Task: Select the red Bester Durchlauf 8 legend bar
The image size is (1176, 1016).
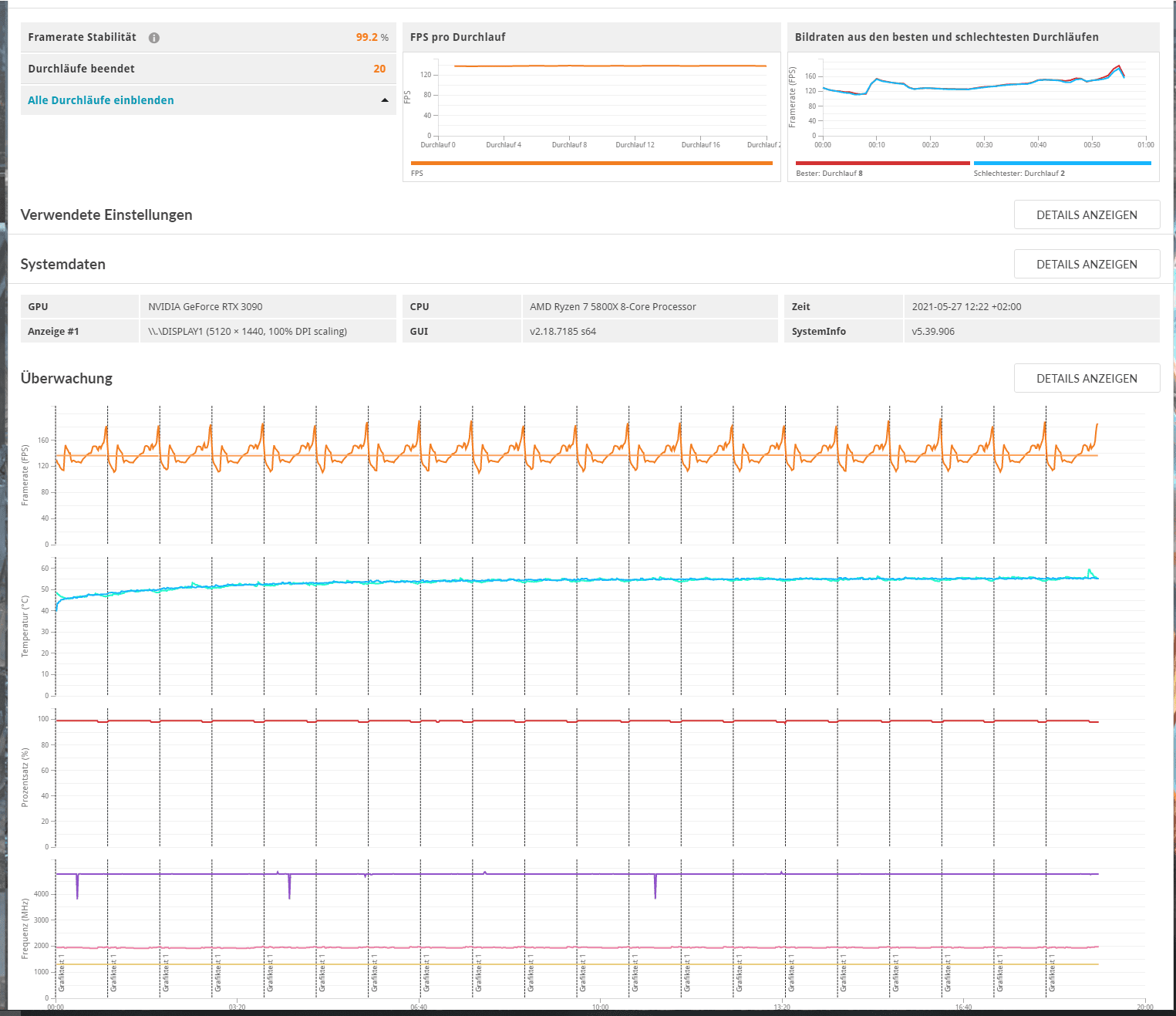Action: [882, 163]
